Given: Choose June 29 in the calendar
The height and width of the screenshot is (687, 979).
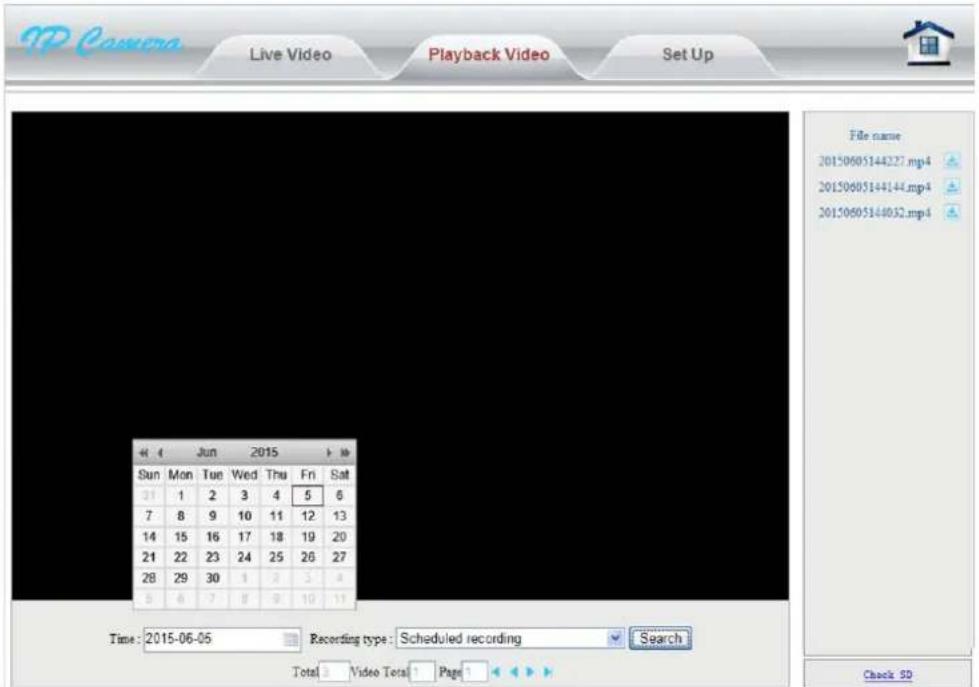Looking at the screenshot, I should coord(180,578).
